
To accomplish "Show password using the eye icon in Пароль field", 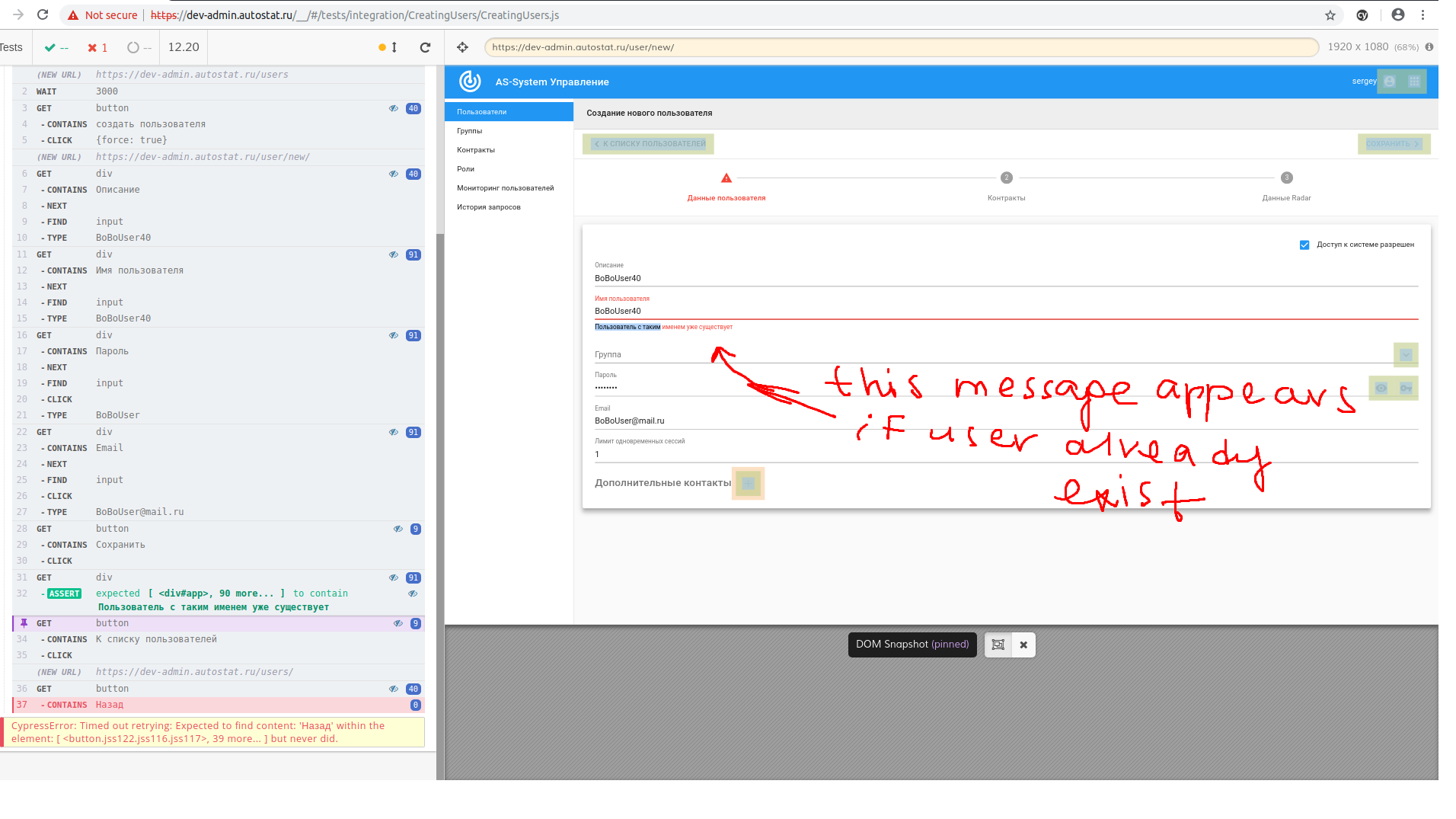I will click(x=1381, y=389).
